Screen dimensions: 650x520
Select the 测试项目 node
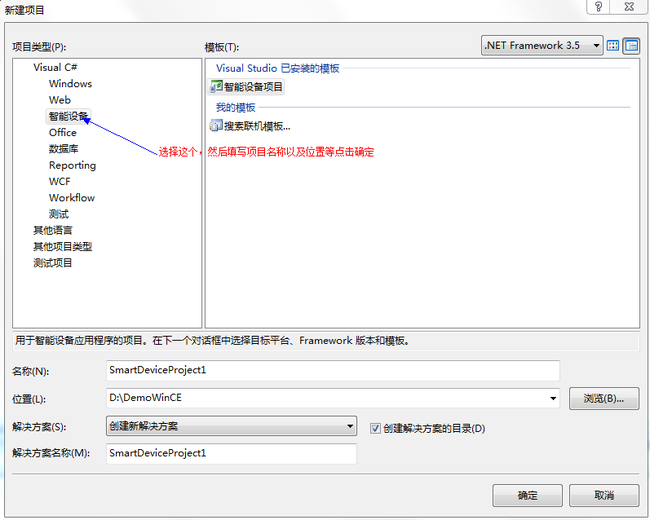point(53,263)
